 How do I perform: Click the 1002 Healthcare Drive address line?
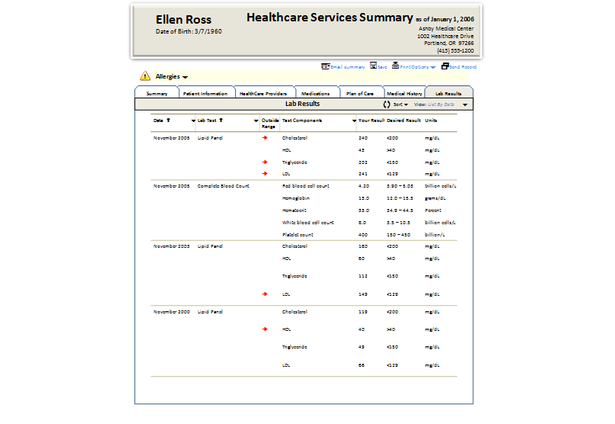click(x=445, y=36)
